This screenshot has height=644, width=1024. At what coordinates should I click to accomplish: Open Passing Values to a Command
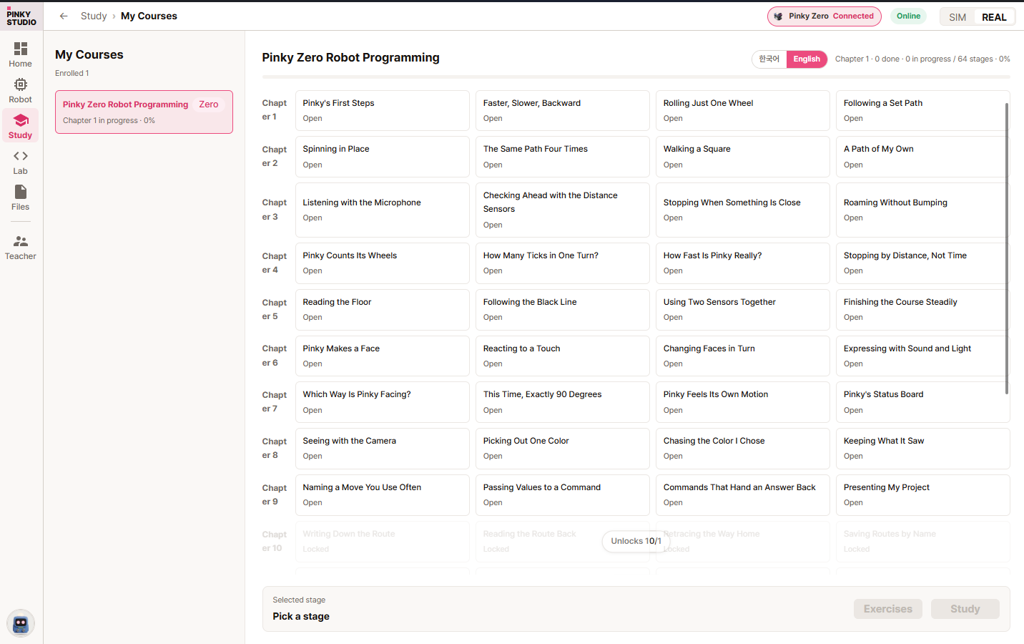[562, 494]
